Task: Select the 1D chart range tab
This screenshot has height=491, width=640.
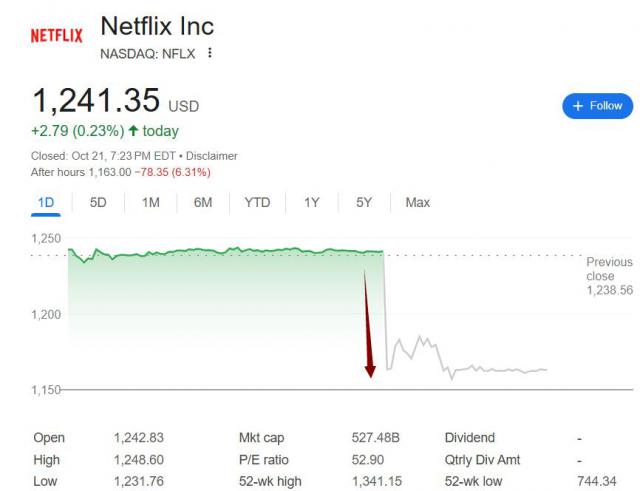Action: 46,203
